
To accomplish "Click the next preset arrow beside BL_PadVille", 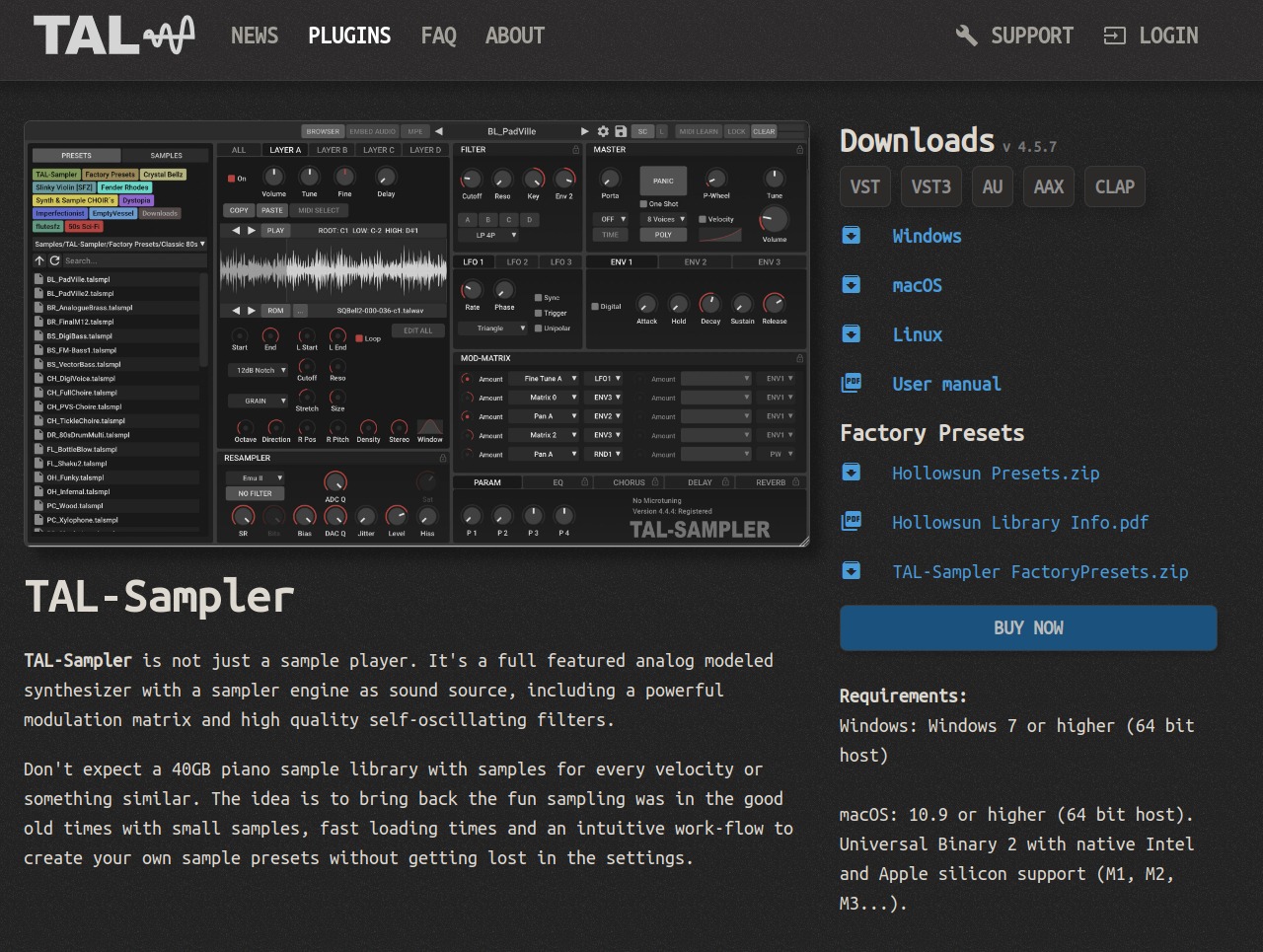I will pyautogui.click(x=585, y=131).
